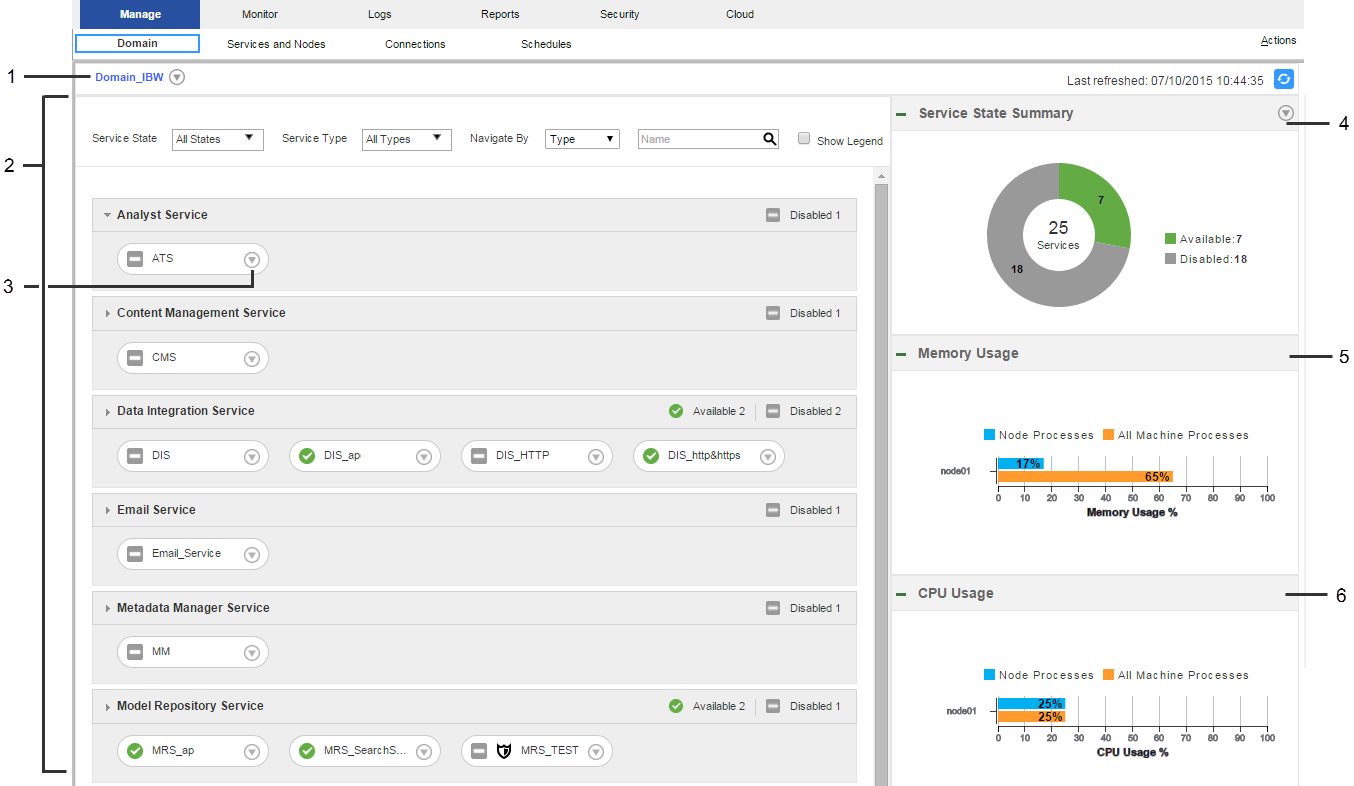Image resolution: width=1354 pixels, height=786 pixels.
Task: Open the Service State dropdown
Action: [x=218, y=139]
